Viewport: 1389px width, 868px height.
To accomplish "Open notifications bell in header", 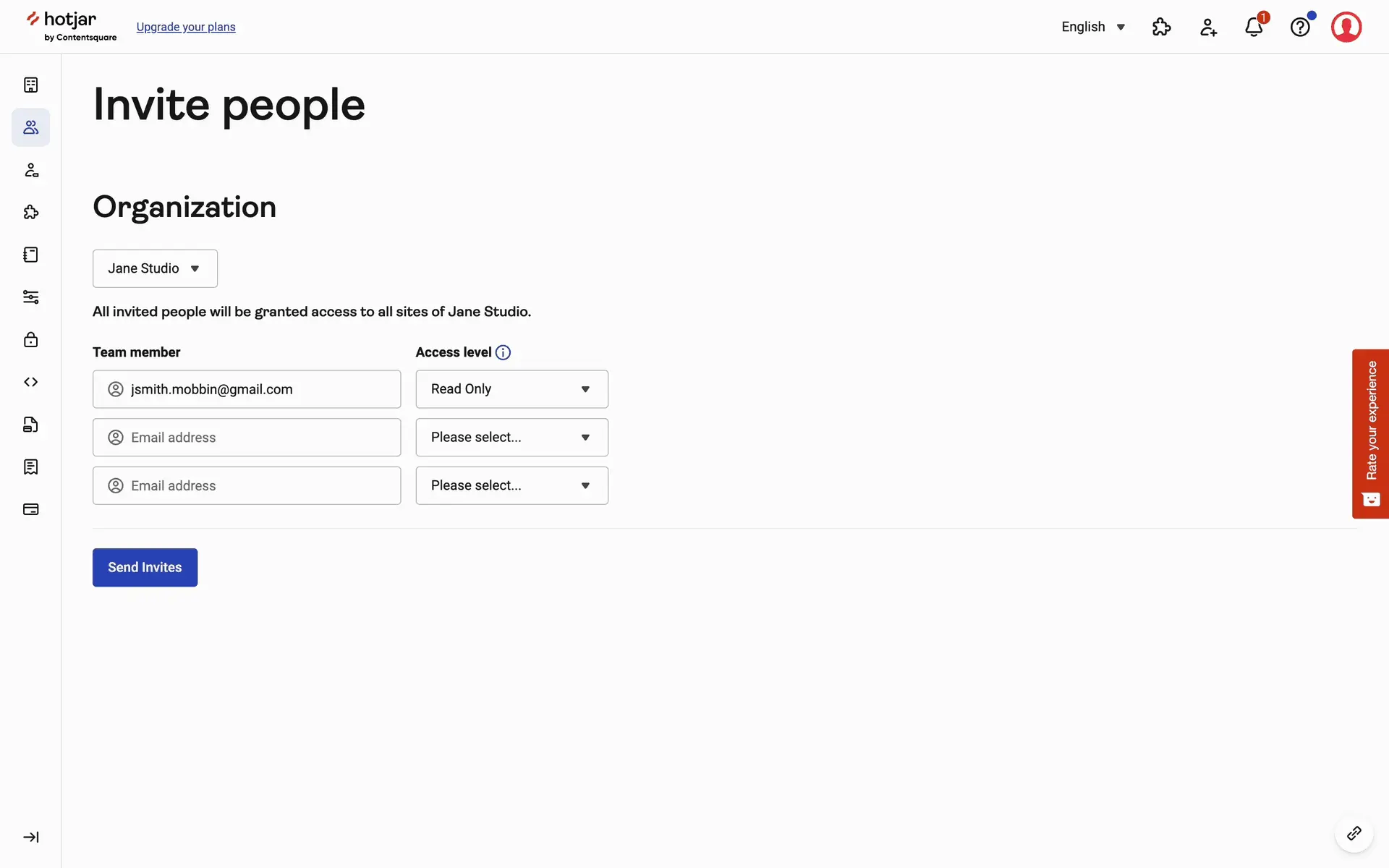I will click(x=1254, y=27).
